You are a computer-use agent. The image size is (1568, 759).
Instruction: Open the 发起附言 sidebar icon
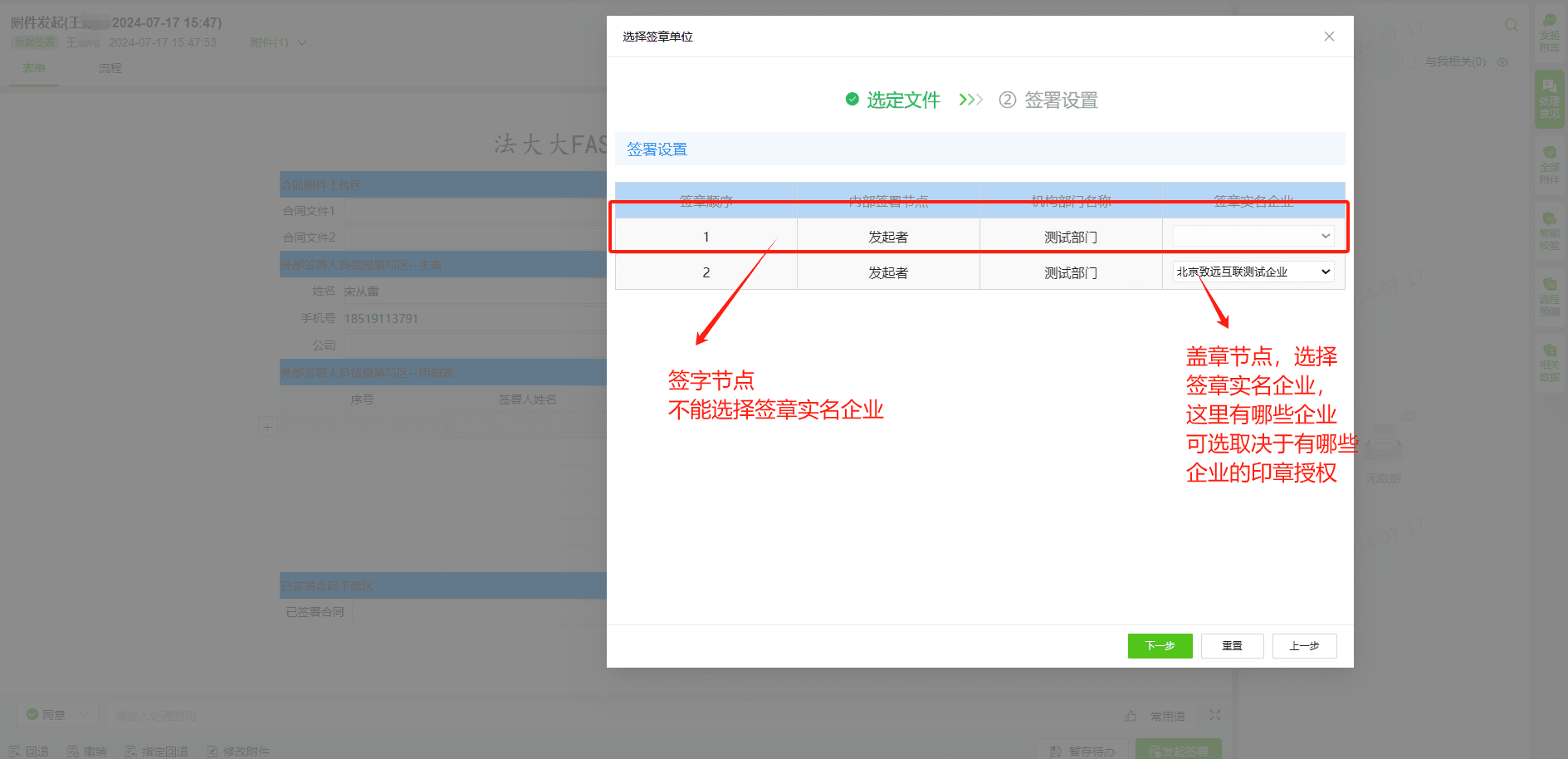point(1549,33)
